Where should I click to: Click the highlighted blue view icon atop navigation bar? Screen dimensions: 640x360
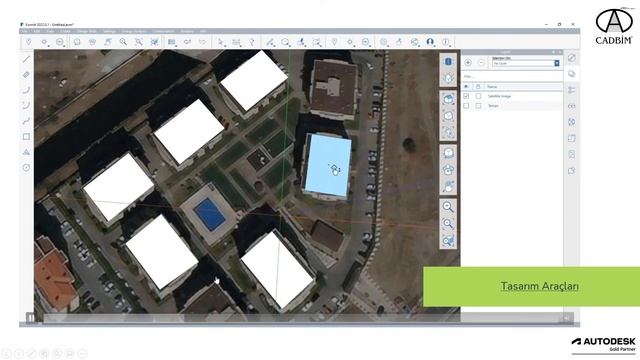tap(448, 61)
